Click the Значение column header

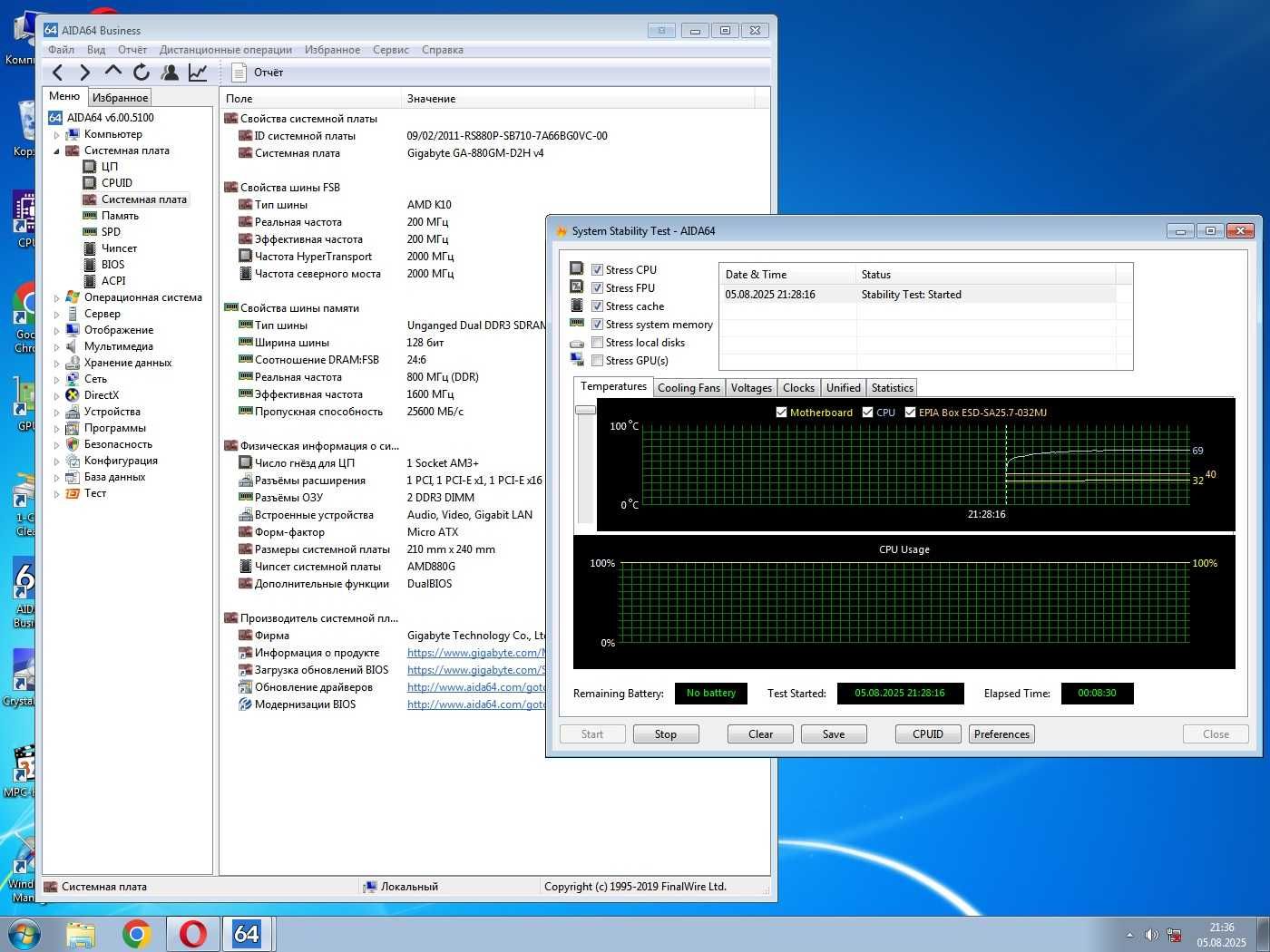[x=578, y=98]
